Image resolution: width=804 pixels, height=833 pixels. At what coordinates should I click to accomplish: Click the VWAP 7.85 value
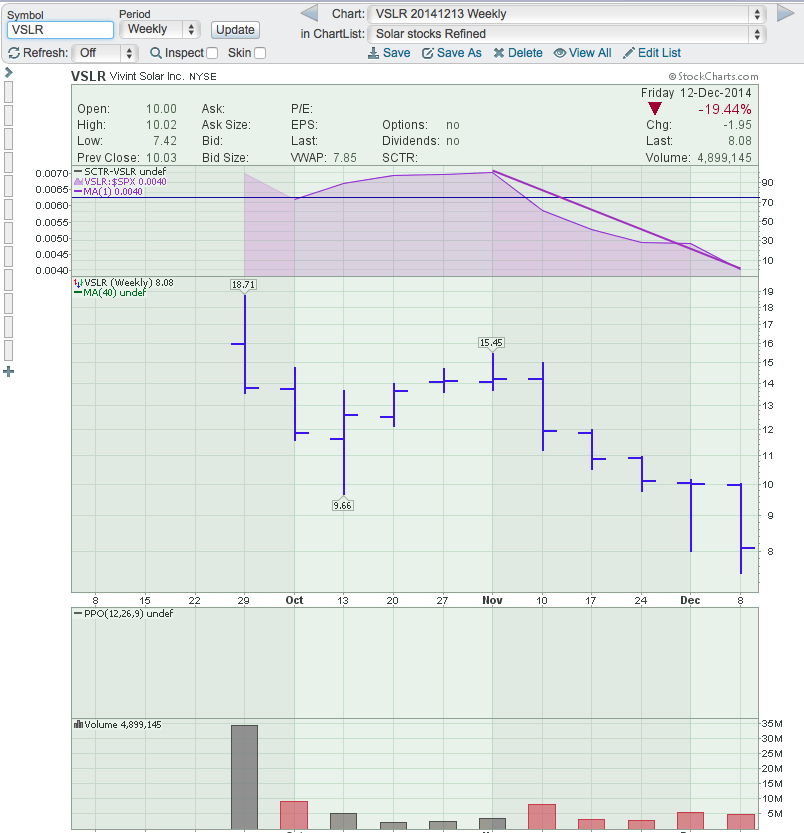click(345, 158)
